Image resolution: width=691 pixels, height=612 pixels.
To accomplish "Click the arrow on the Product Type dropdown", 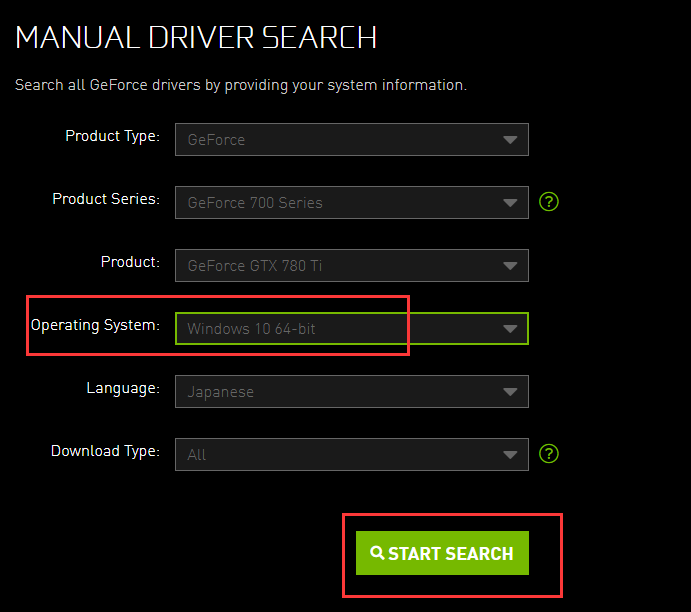I will (510, 140).
